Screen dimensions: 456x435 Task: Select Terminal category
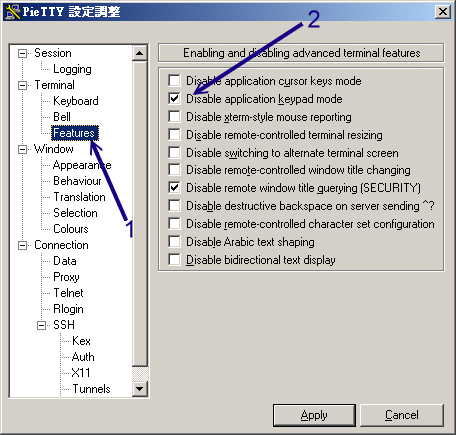pos(54,85)
